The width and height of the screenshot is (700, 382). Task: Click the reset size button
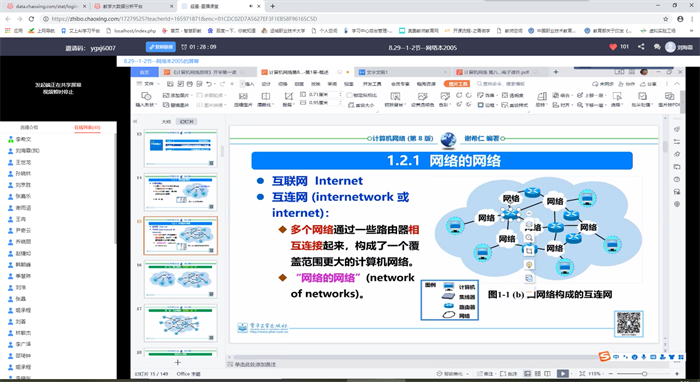pos(361,105)
